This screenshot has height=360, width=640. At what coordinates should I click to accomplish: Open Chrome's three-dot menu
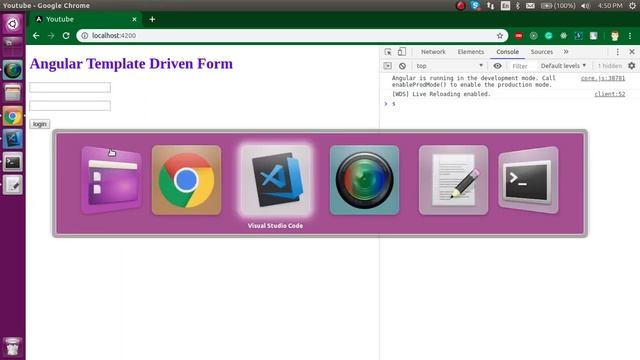click(x=630, y=36)
